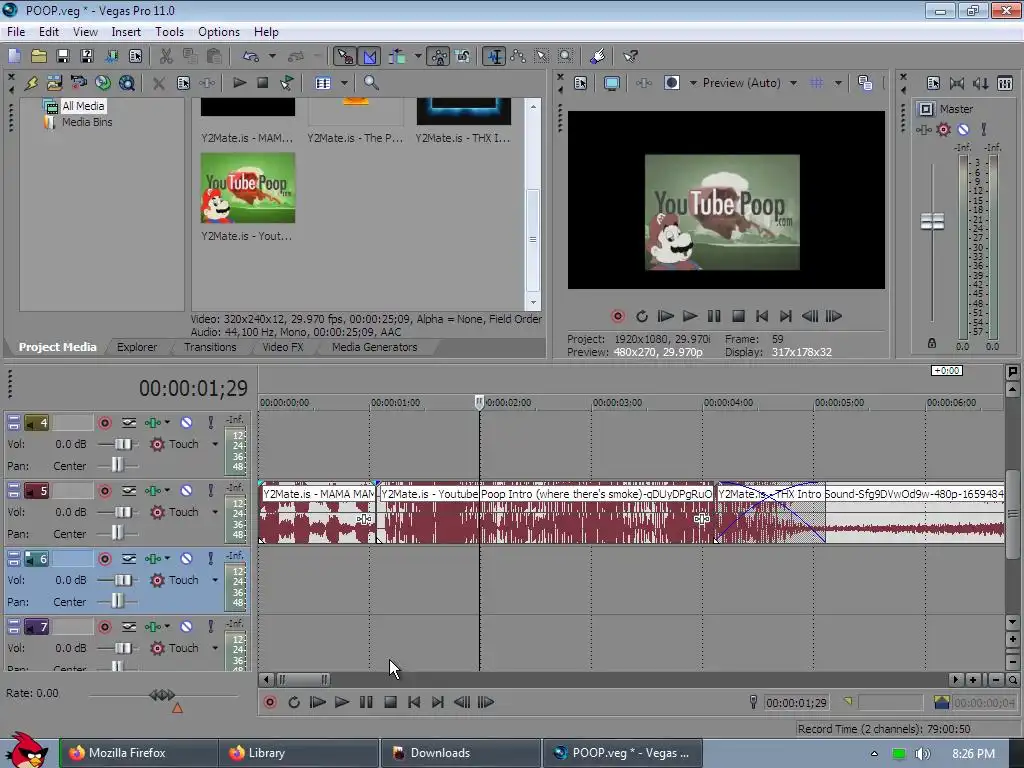Arm track 4 for record
This screenshot has width=1024, height=768.
coord(104,423)
